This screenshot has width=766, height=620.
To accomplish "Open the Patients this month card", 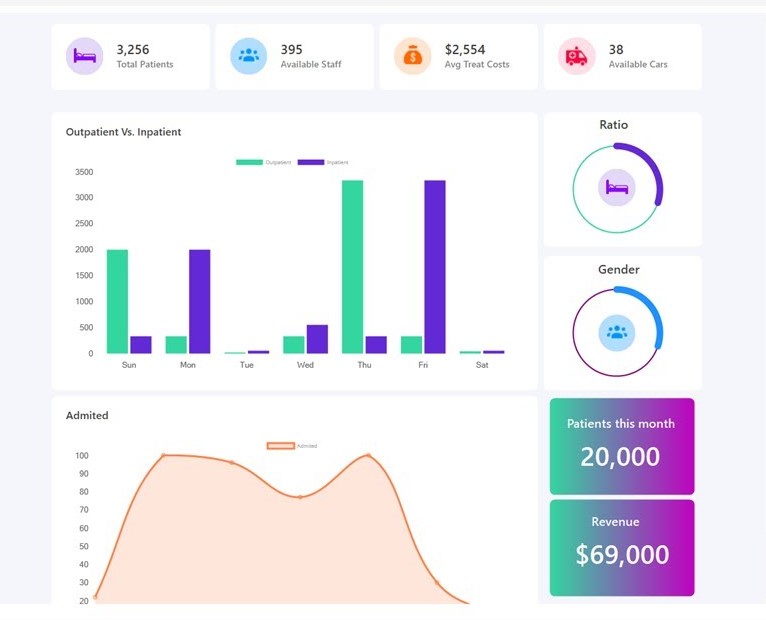I will 621,446.
